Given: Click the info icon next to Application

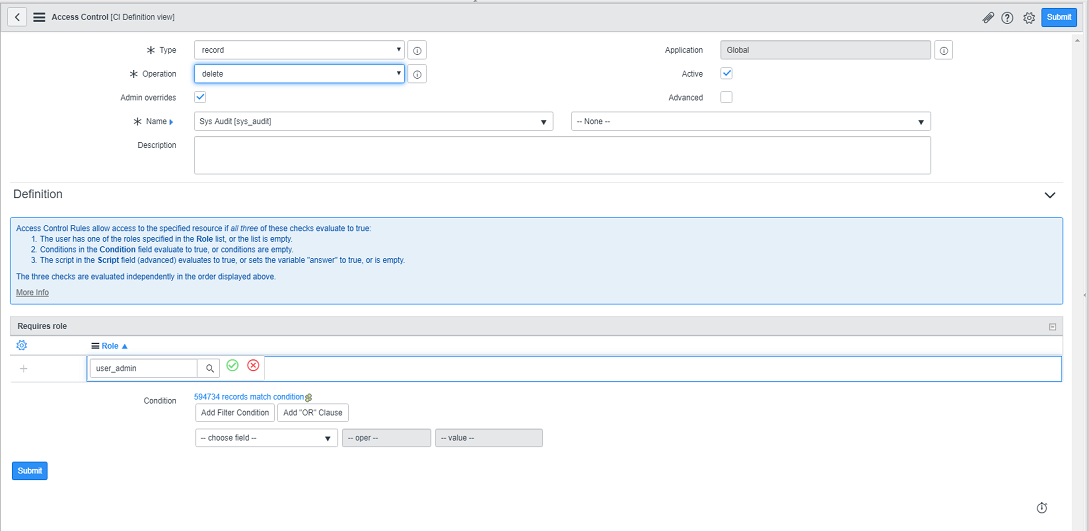Looking at the screenshot, I should pyautogui.click(x=944, y=50).
